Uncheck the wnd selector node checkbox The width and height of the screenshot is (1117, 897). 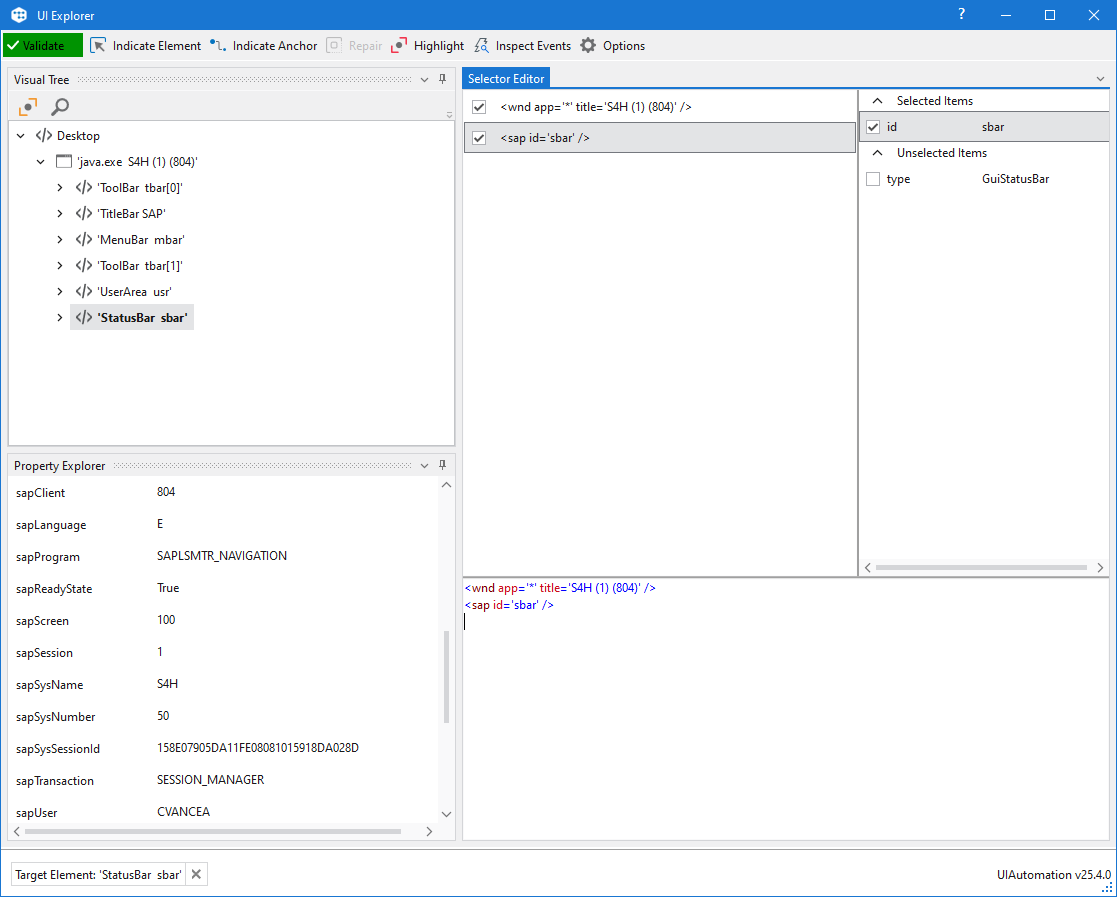pos(478,106)
